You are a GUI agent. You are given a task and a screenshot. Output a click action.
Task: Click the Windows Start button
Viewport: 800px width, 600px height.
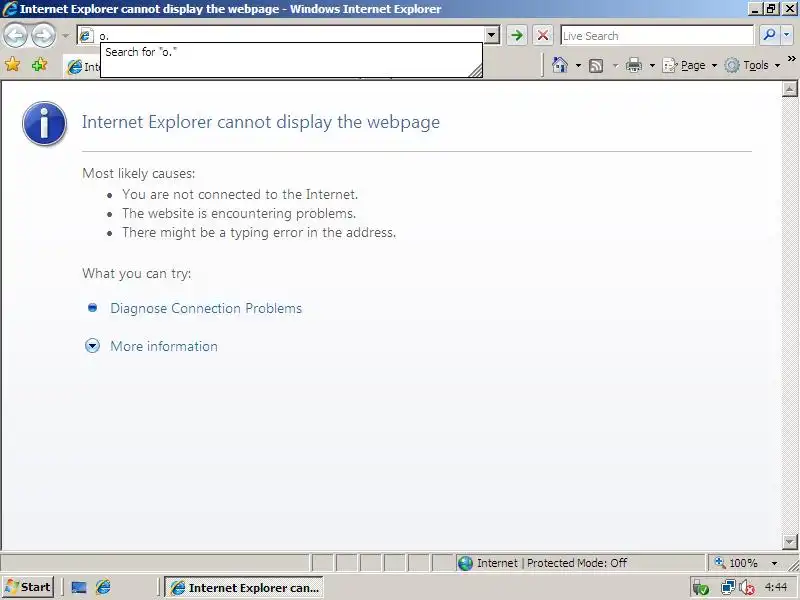pyautogui.click(x=28, y=587)
